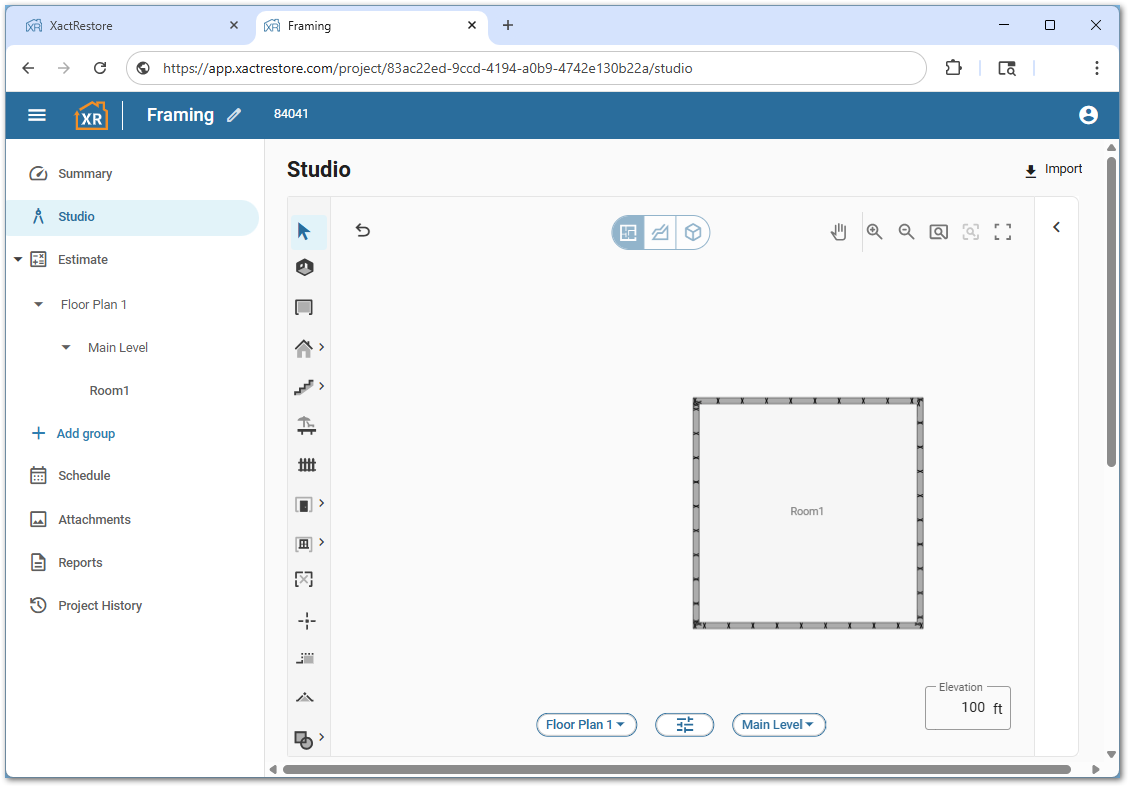This screenshot has height=787, width=1129.
Task: Switch to the XactRestore browser tab
Action: click(130, 25)
